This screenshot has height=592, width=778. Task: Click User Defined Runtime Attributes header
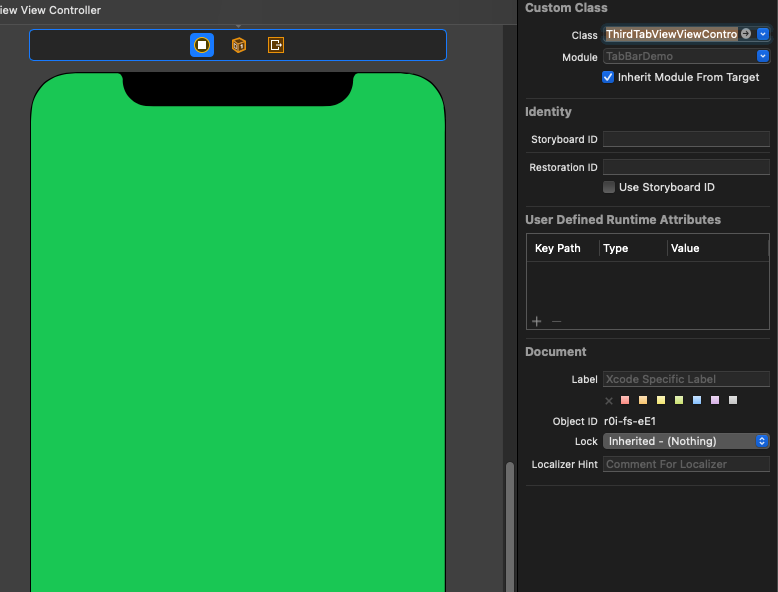click(x=623, y=219)
